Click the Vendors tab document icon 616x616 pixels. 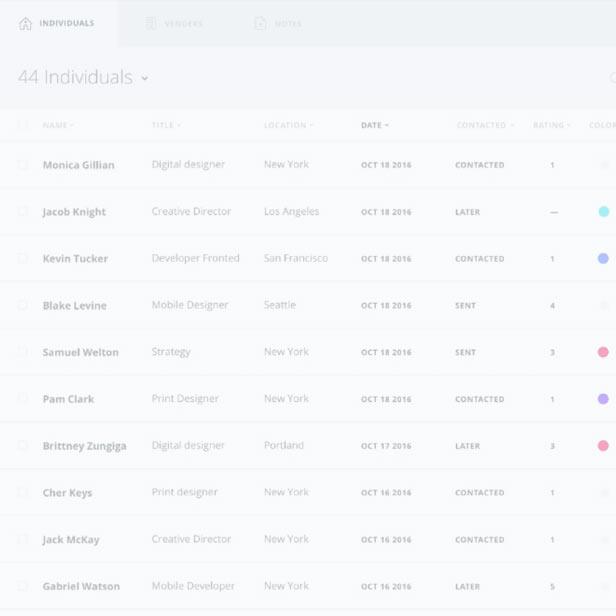pyautogui.click(x=151, y=23)
